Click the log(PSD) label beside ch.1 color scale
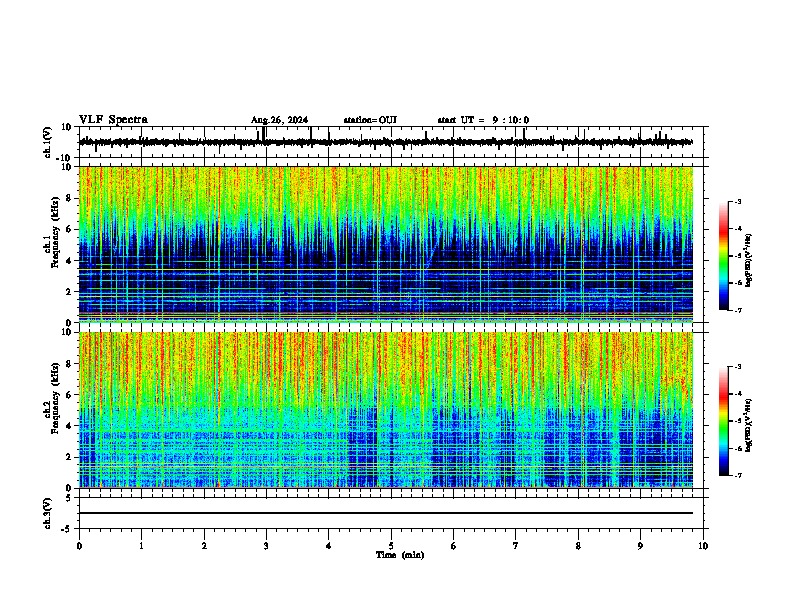 point(749,260)
